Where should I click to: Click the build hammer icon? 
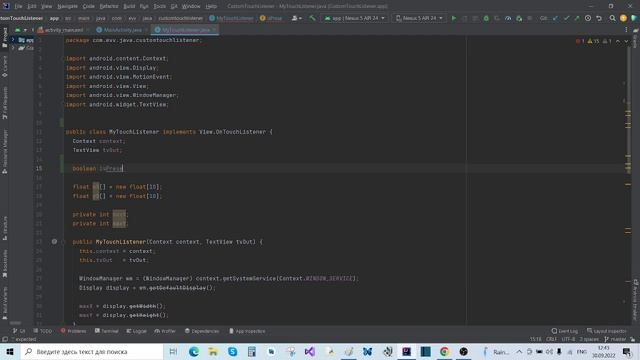[x=312, y=18]
